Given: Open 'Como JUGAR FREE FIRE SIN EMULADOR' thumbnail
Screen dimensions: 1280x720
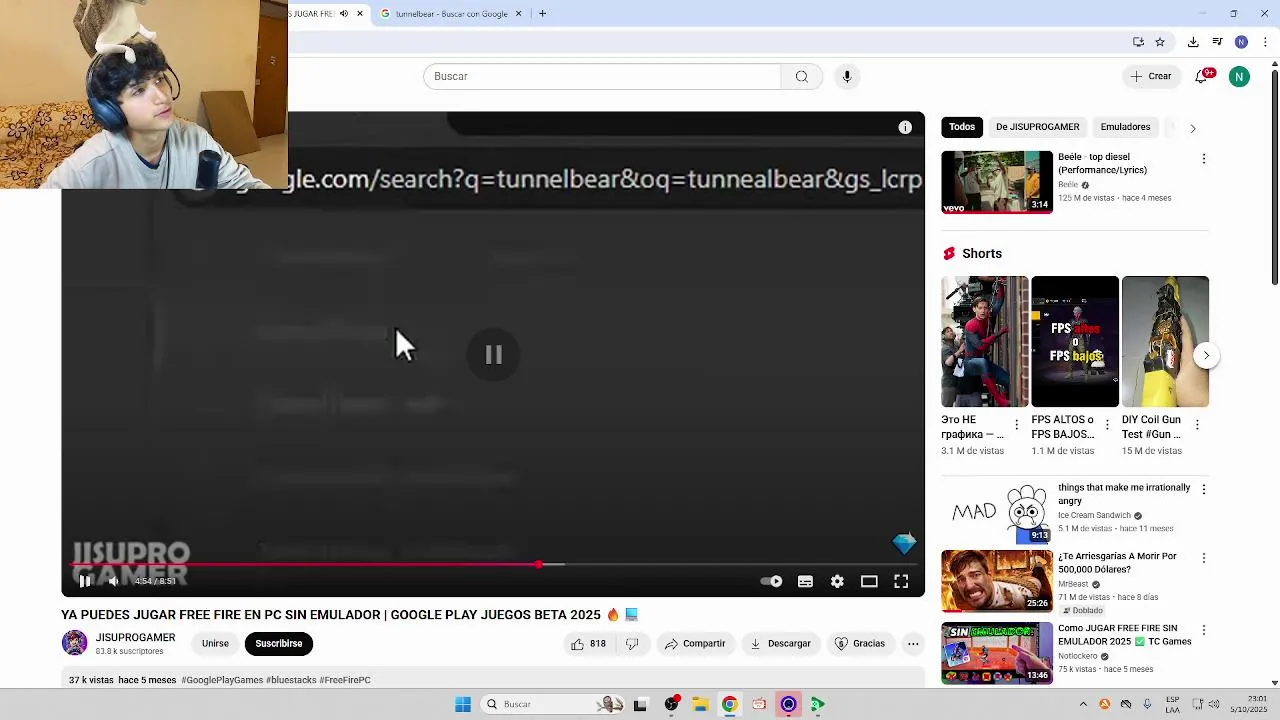Looking at the screenshot, I should [997, 653].
